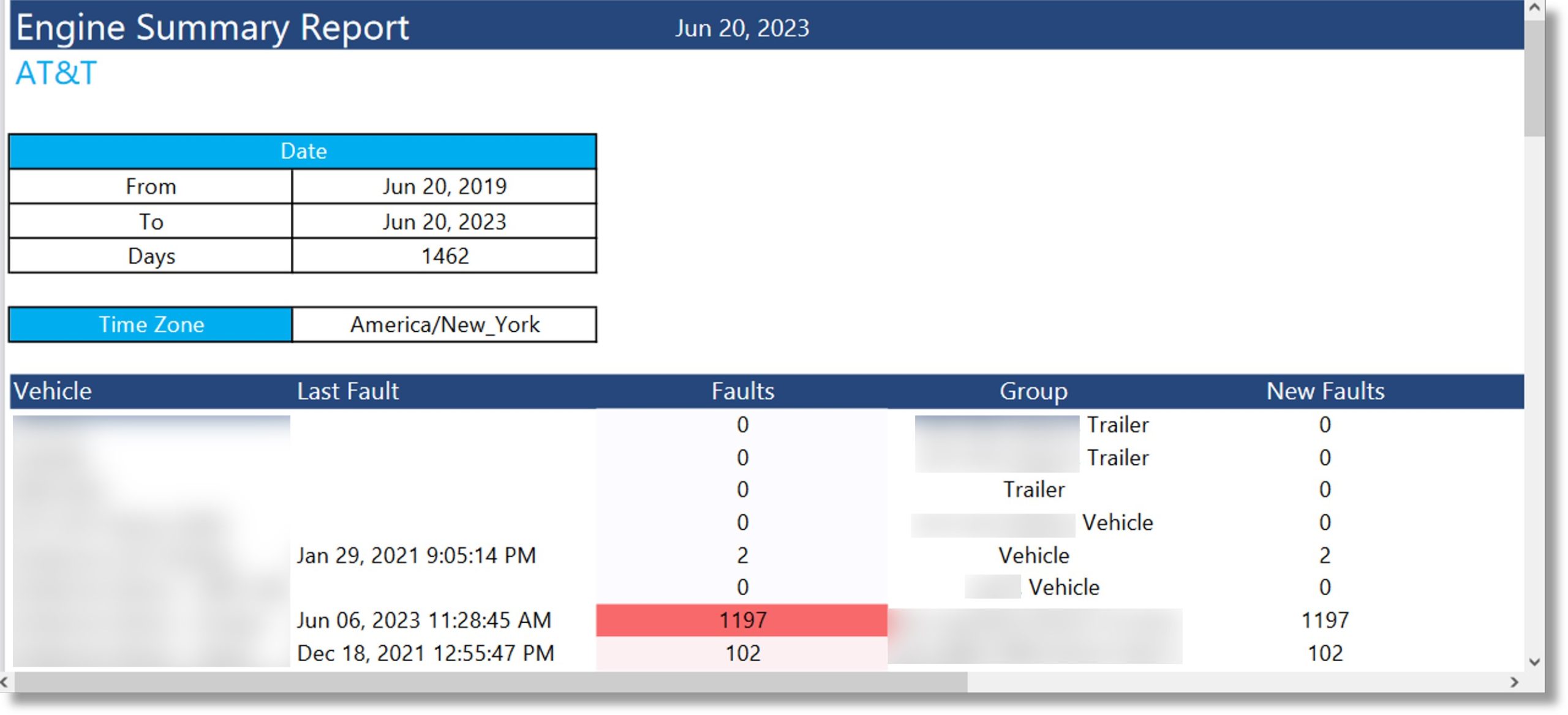Select the Dec 18, 2021 12:55:47 PM cell
Image resolution: width=1568 pixels, height=715 pixels.
coord(426,653)
